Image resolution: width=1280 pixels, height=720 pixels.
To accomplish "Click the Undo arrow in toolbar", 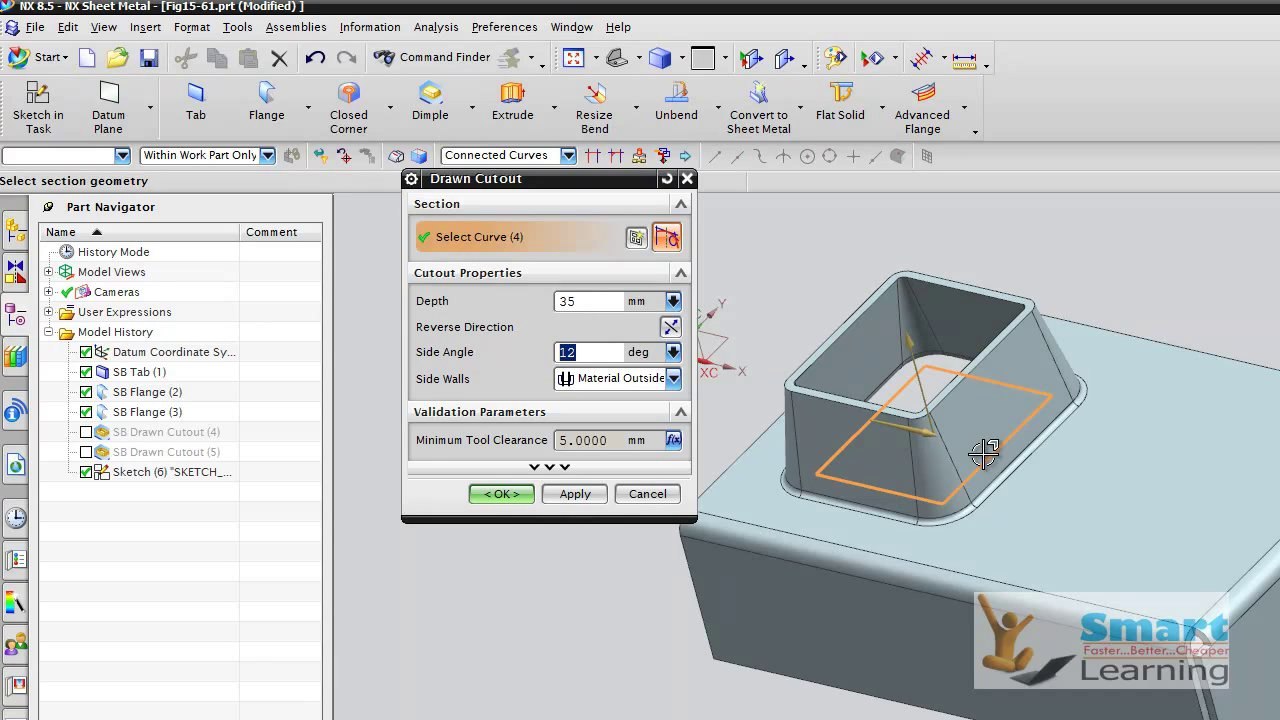I will coord(315,58).
